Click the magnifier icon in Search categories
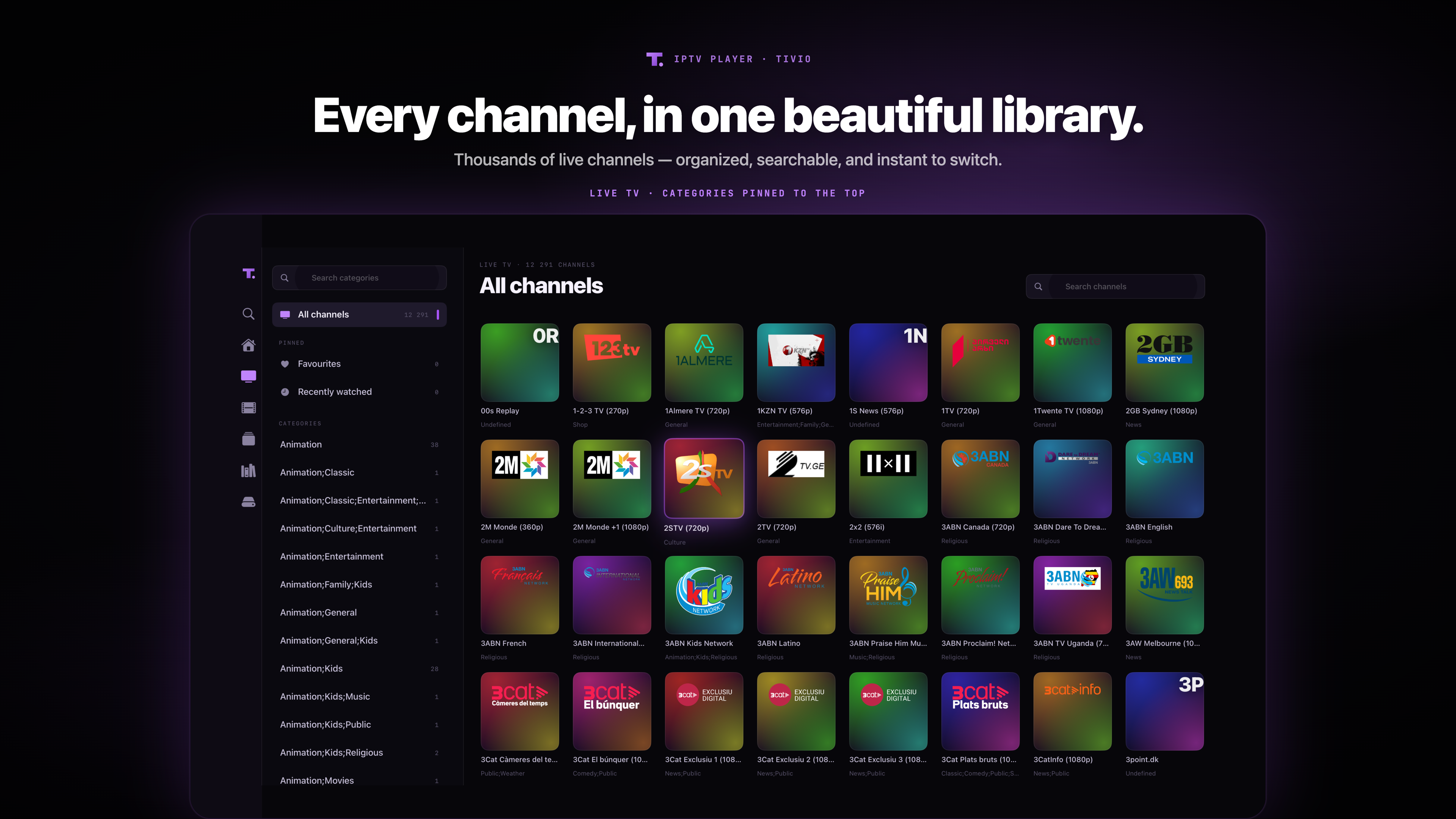 point(285,278)
